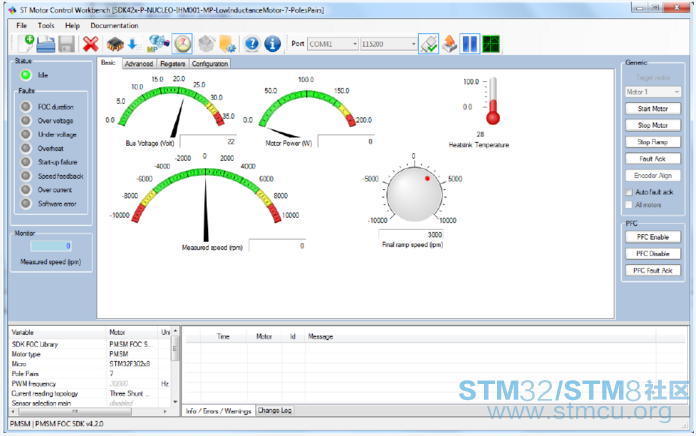696x436 pixels.
Task: Click the red X delete icon
Action: 91,44
